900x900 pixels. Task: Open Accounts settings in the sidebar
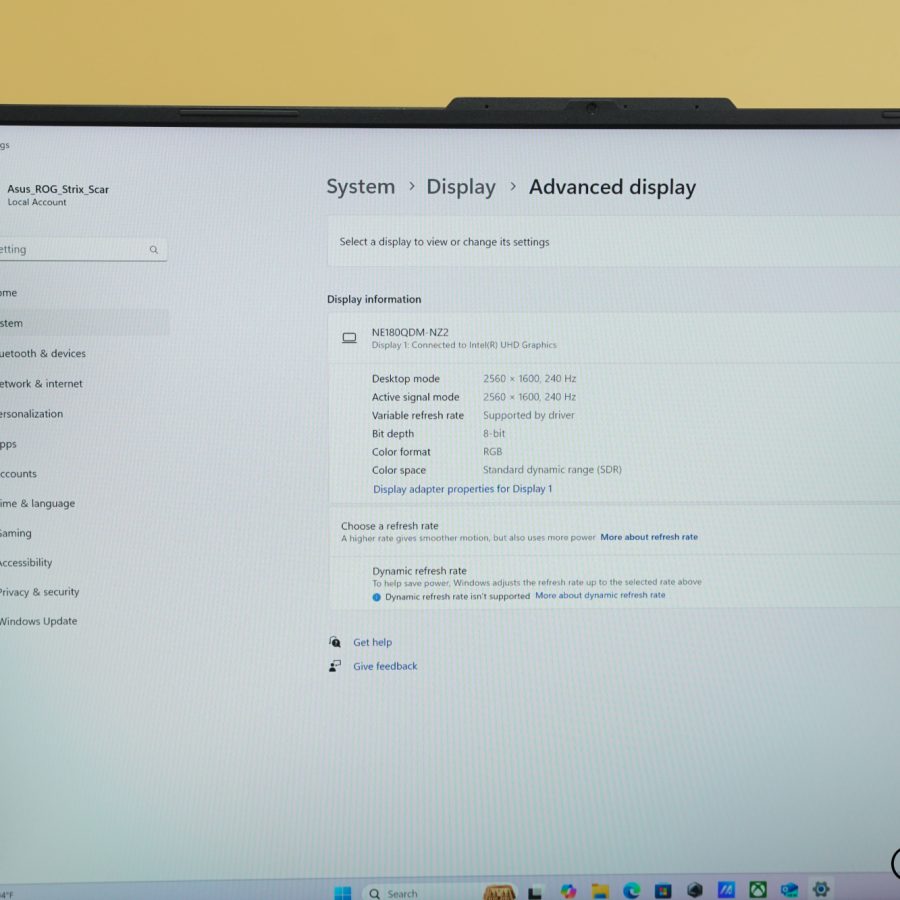[x=18, y=474]
